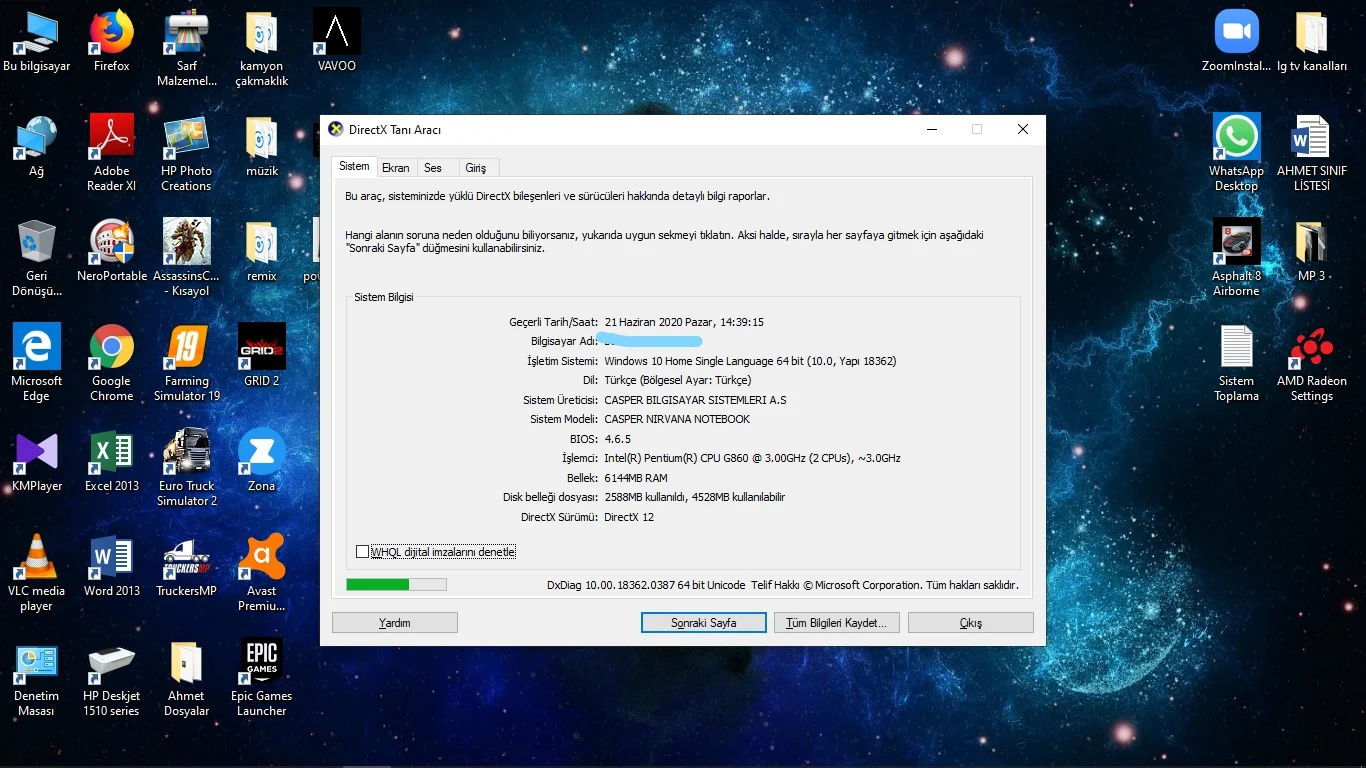1366x768 pixels.
Task: Select the VLC media player shortcut
Action: click(x=37, y=575)
